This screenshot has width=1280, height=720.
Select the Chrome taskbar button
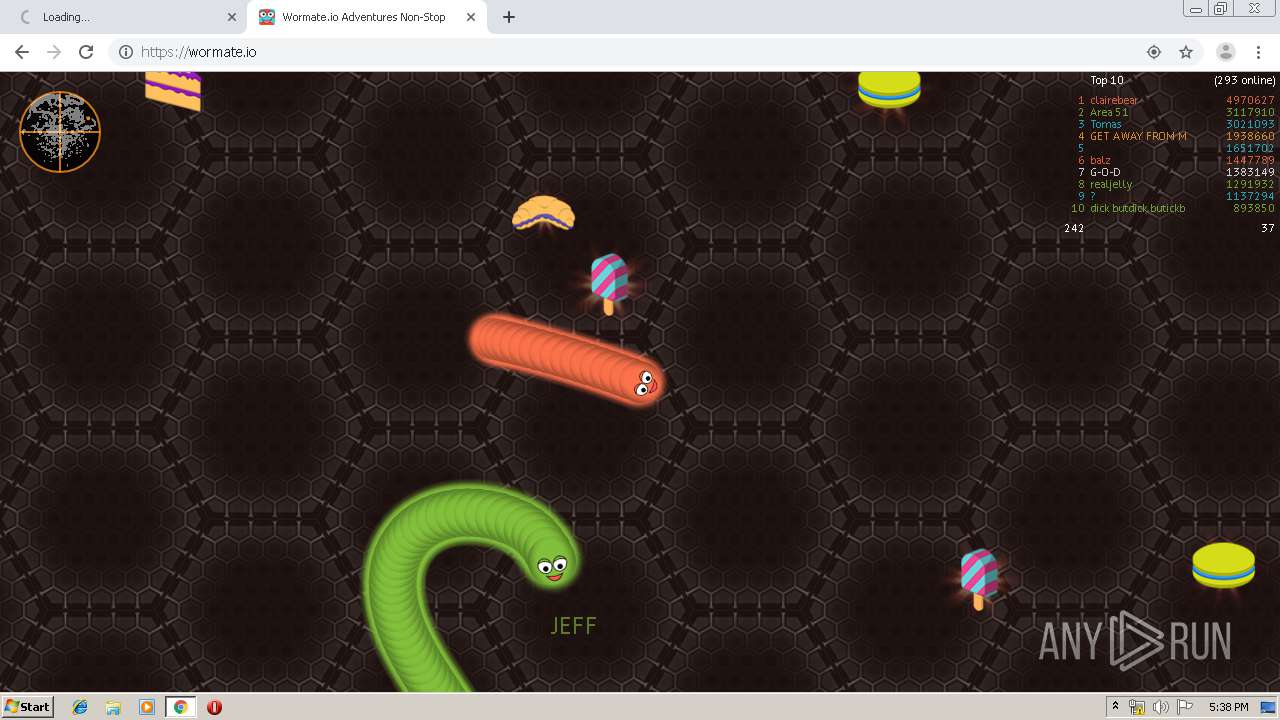[x=180, y=707]
